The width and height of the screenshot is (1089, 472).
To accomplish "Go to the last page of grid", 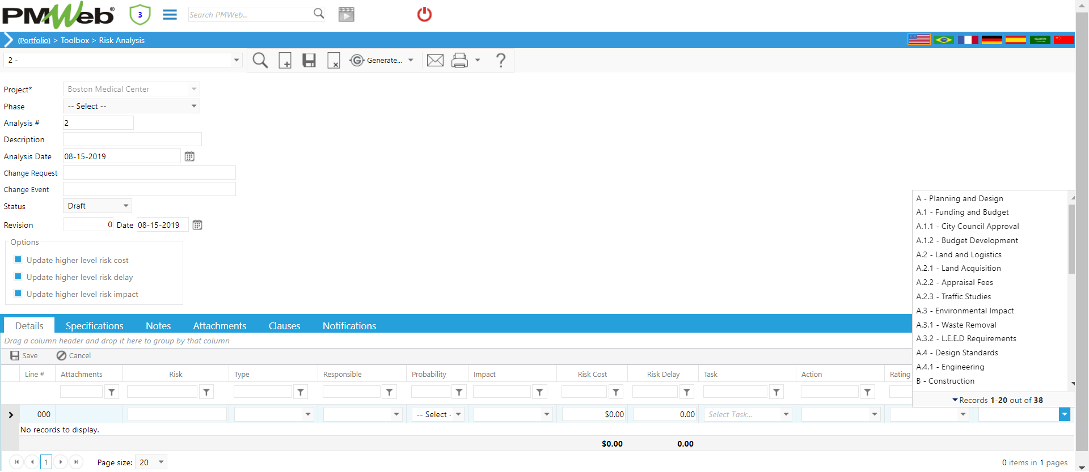I will pyautogui.click(x=76, y=462).
